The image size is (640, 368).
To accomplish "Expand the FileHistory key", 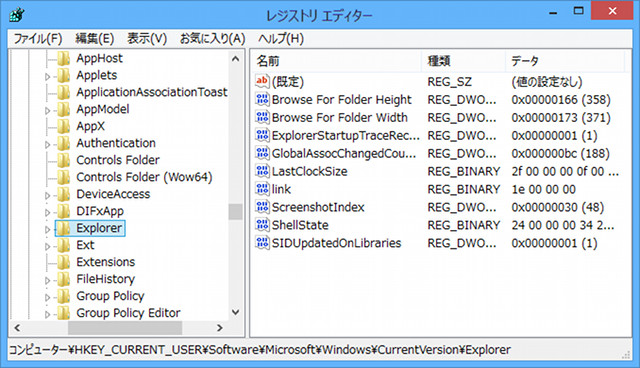I will coord(47,281).
